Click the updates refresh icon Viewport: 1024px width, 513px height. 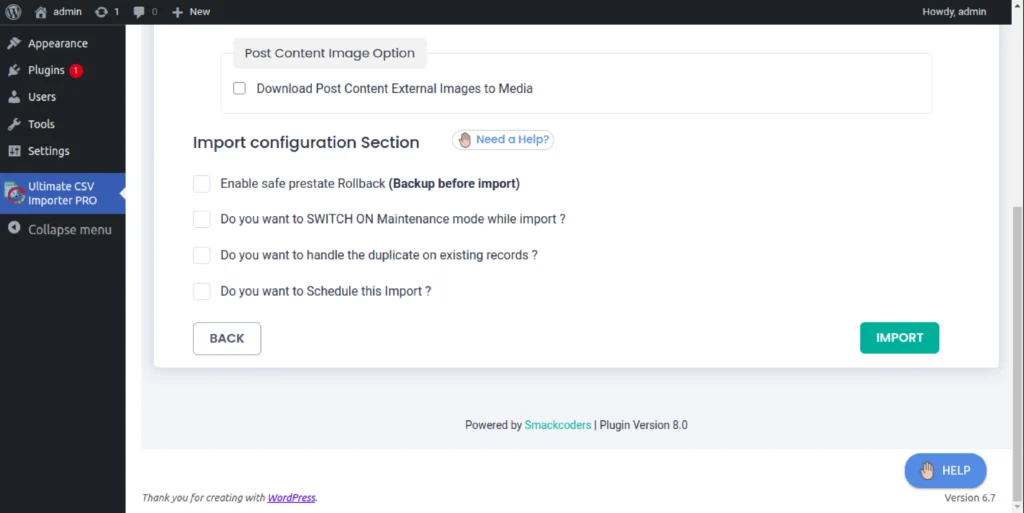click(101, 12)
